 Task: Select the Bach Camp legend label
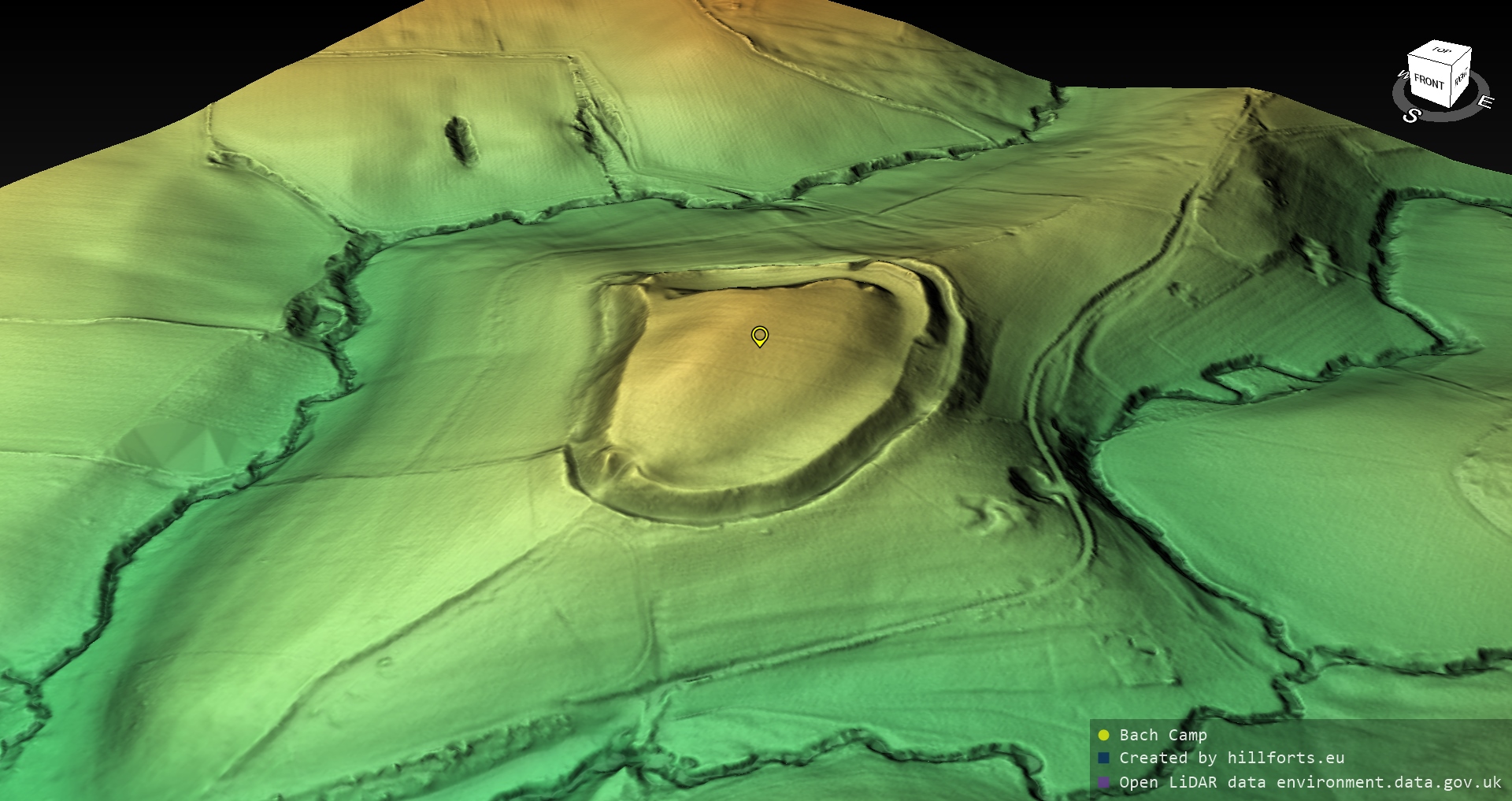tap(1162, 735)
